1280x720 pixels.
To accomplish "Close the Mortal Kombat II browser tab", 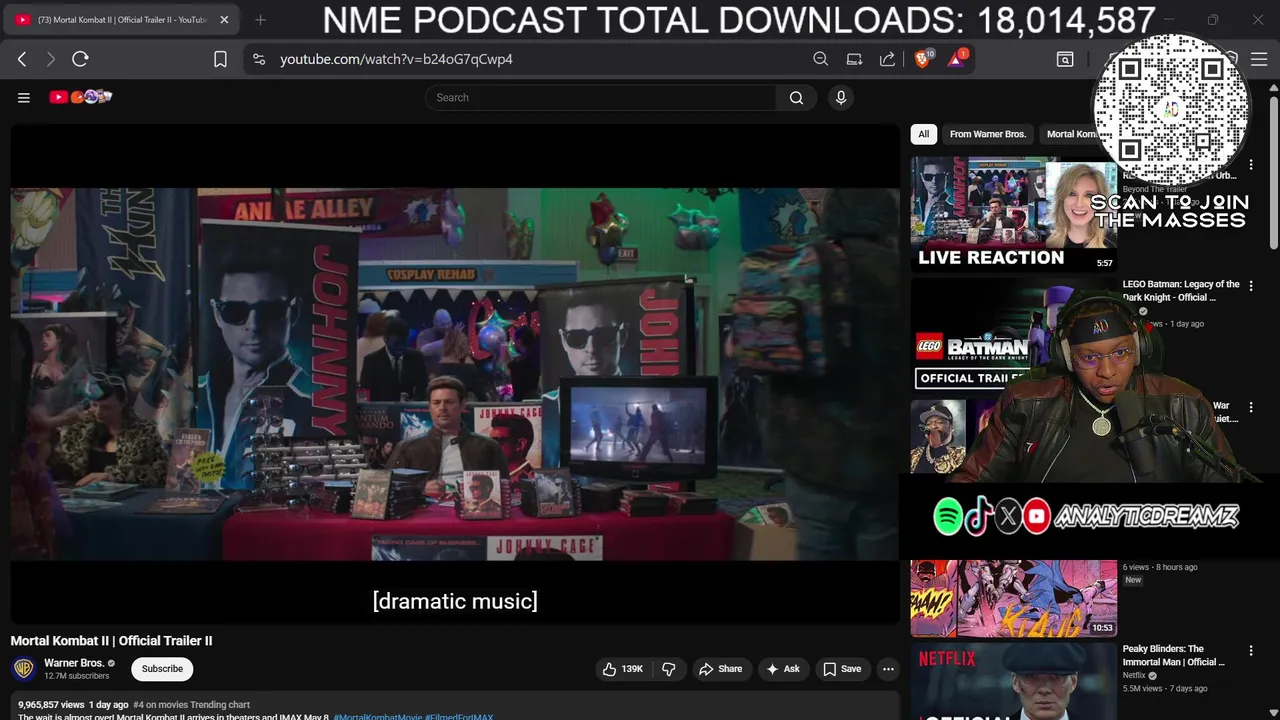I will pyautogui.click(x=224, y=19).
